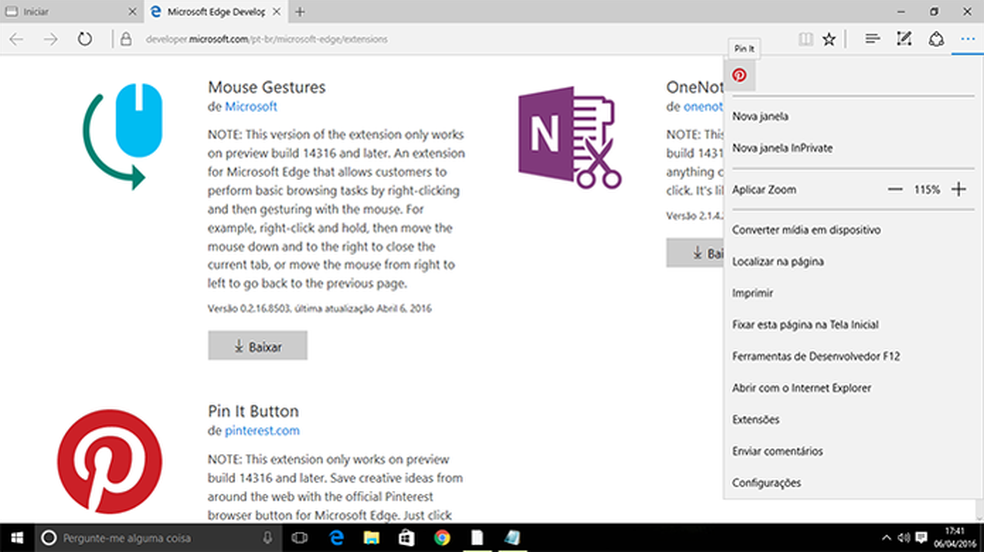
Task: Select Nova janela InPrivate
Action: (x=783, y=148)
